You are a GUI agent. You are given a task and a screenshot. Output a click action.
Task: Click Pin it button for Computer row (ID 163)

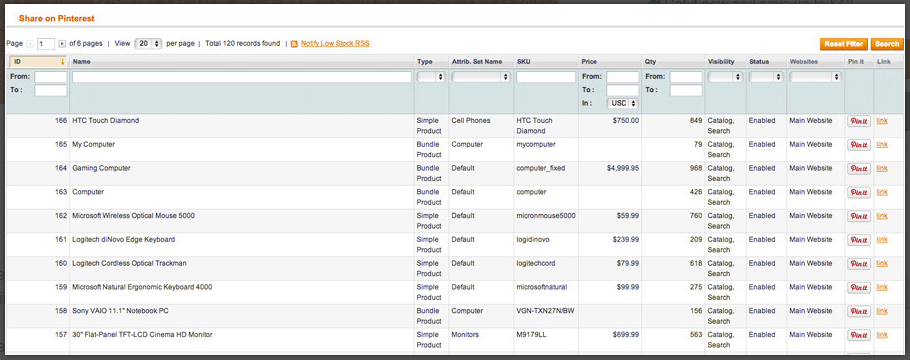coord(859,193)
